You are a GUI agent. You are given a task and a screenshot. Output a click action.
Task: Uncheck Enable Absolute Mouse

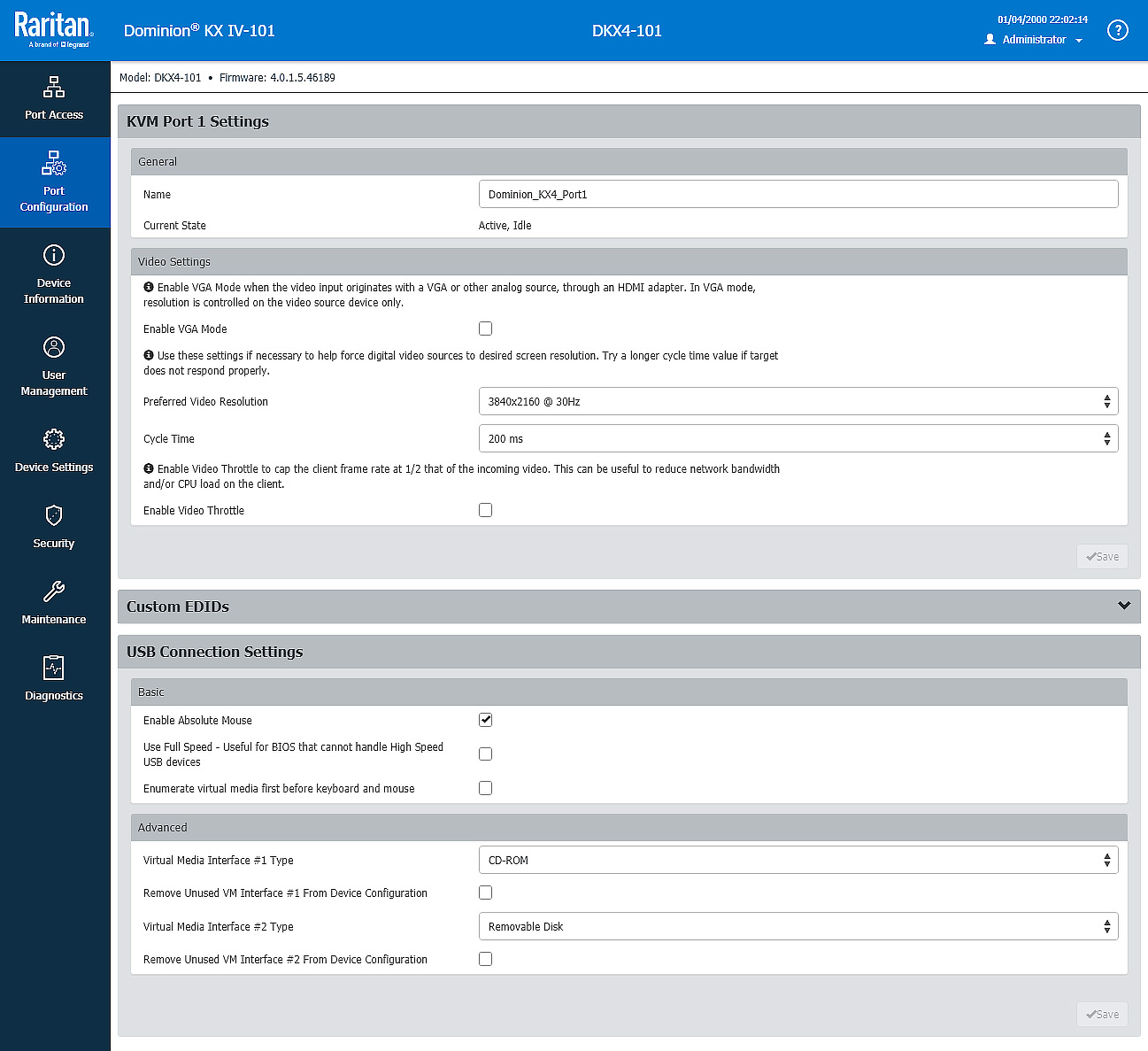[x=485, y=720]
